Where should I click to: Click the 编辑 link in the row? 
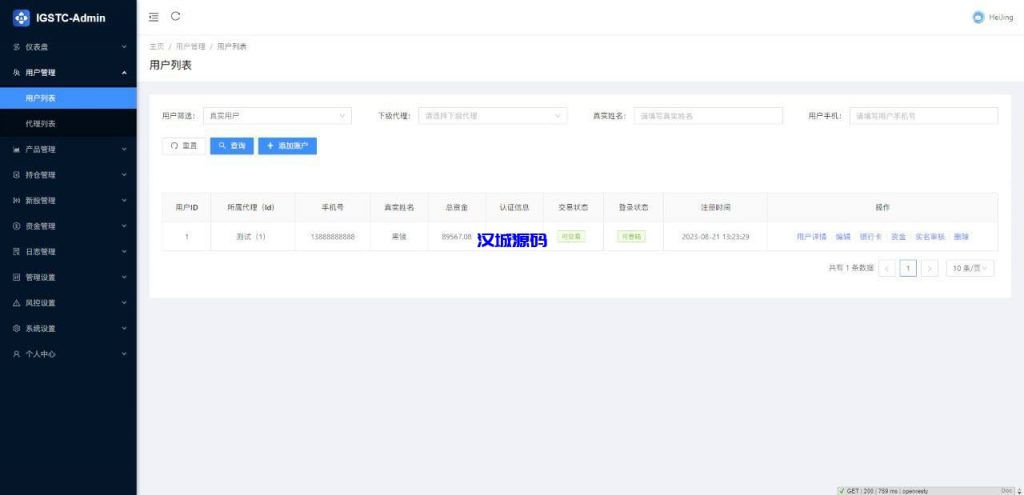[x=842, y=236]
